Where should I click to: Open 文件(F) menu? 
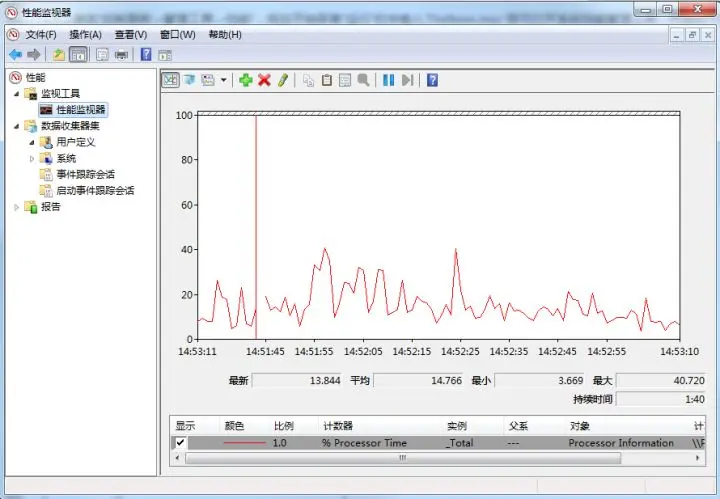(40, 35)
